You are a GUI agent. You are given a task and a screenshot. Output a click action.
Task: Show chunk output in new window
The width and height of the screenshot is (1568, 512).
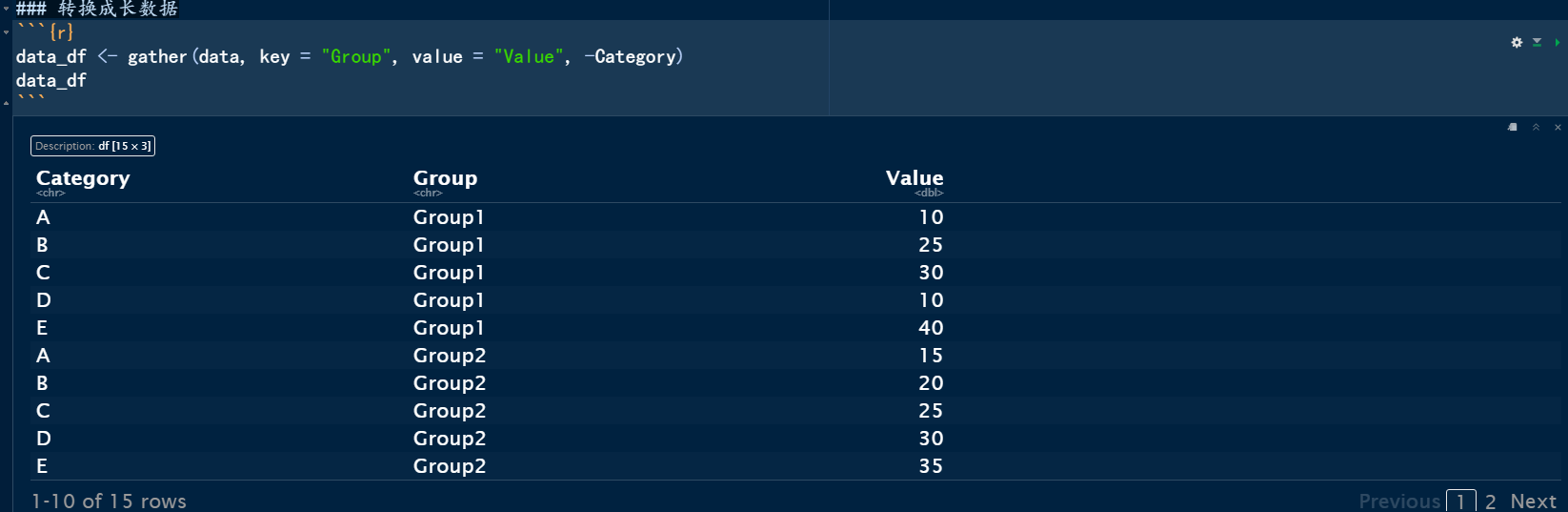(1513, 127)
